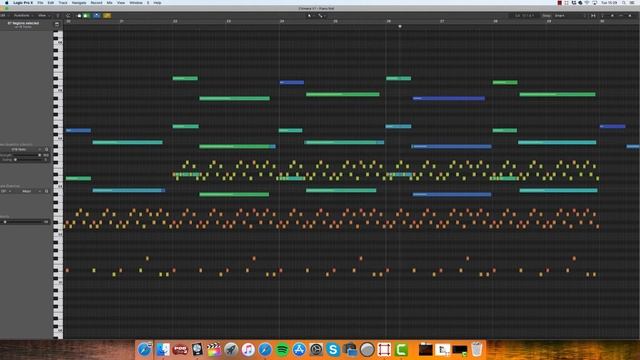The width and height of the screenshot is (640, 360).
Task: Open the Snap mode Smart dropdown
Action: point(569,16)
